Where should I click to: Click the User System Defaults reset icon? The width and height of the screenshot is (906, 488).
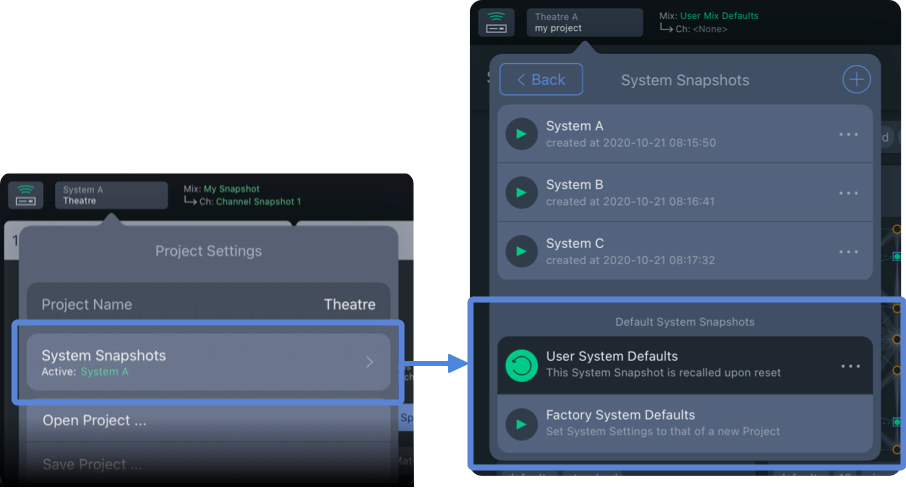pos(521,365)
